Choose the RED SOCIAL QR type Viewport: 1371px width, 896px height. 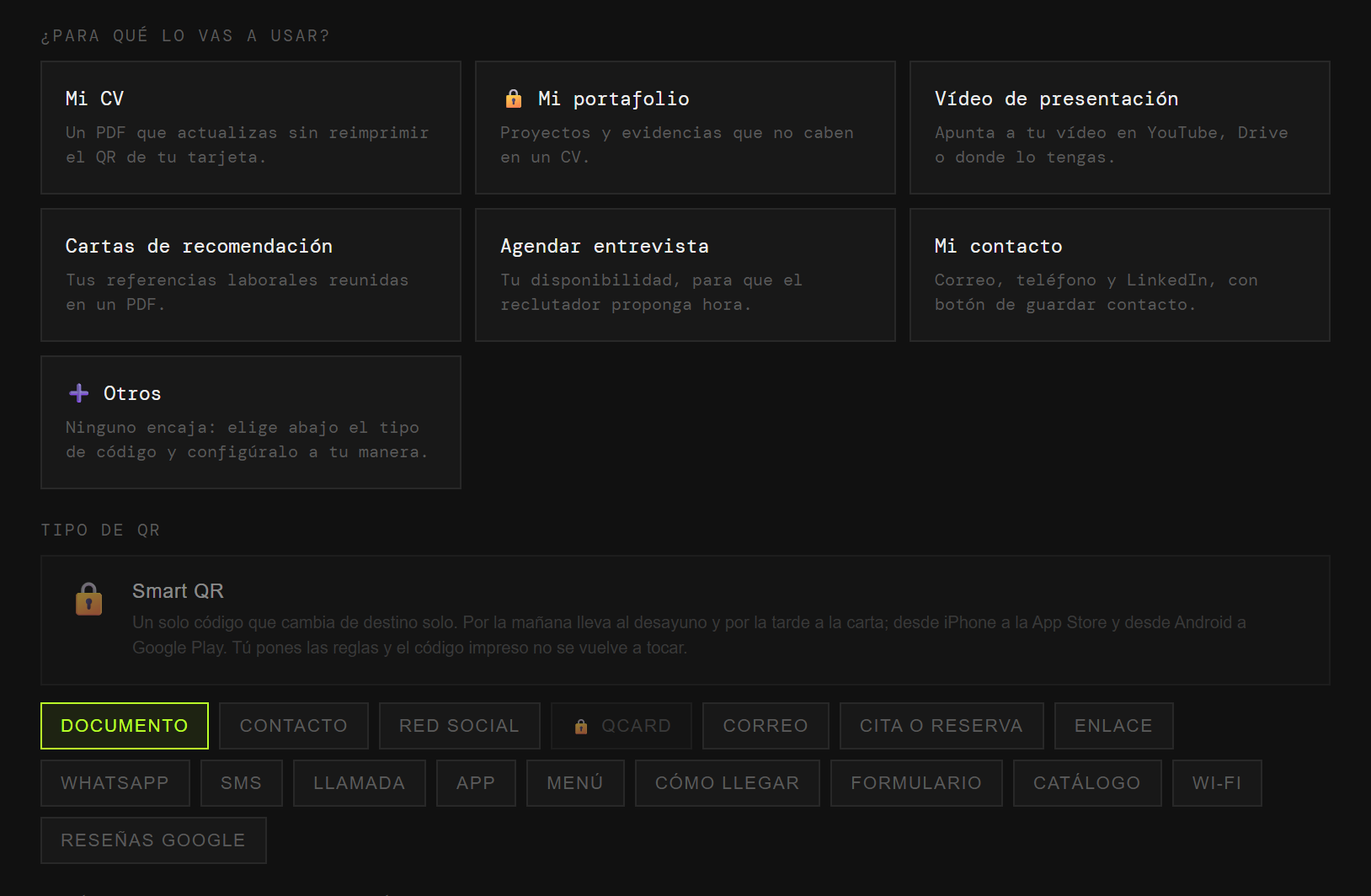pos(459,726)
